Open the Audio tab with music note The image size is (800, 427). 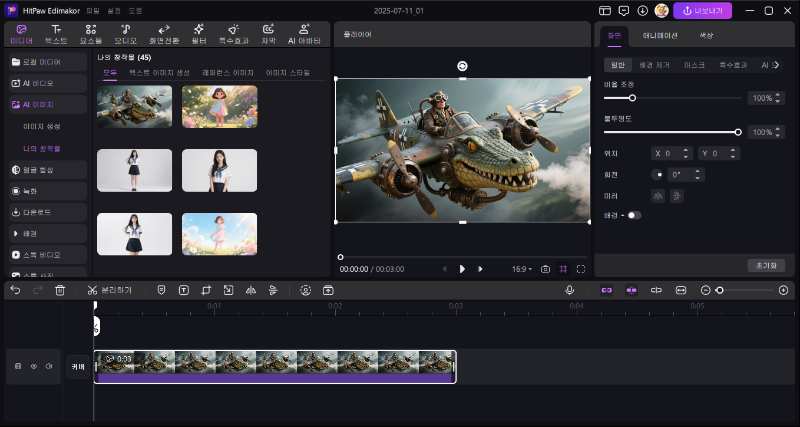click(126, 34)
